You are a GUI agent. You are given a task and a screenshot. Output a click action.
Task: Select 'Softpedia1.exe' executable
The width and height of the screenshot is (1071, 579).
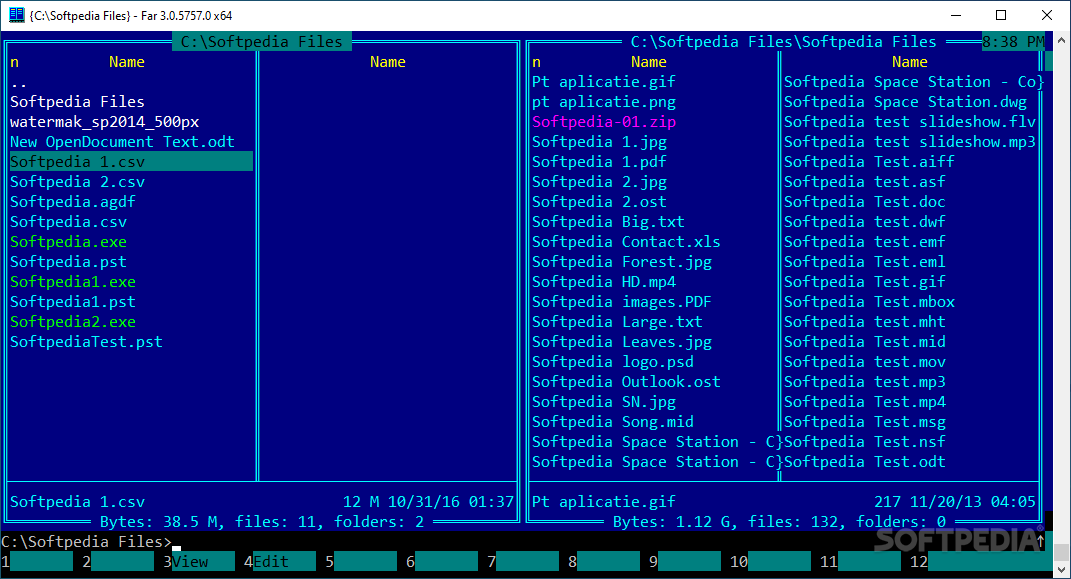coord(72,282)
